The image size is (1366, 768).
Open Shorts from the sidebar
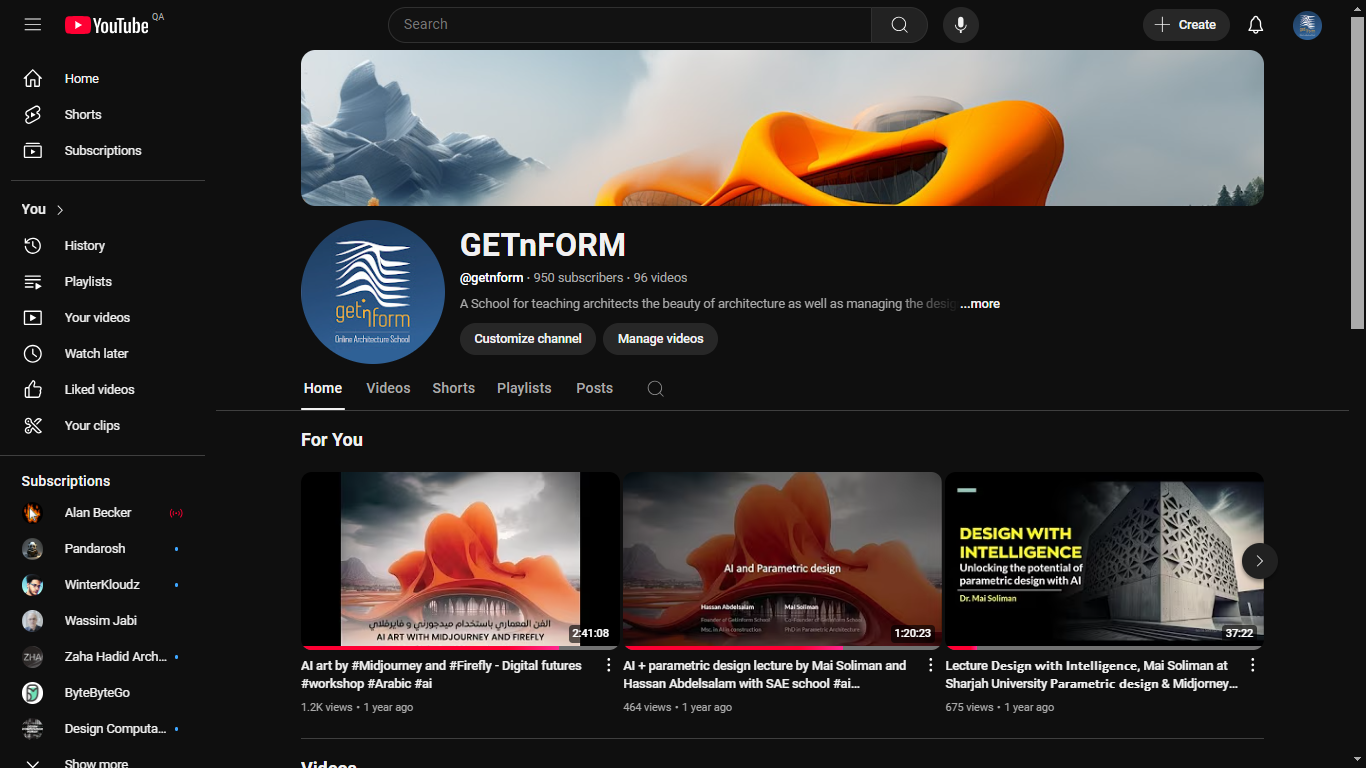(83, 115)
